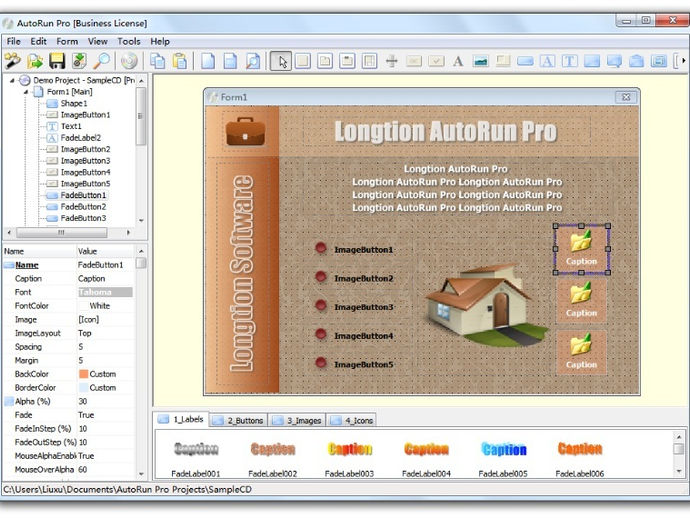Click the magnifier preview icon in toolbar

click(x=102, y=61)
